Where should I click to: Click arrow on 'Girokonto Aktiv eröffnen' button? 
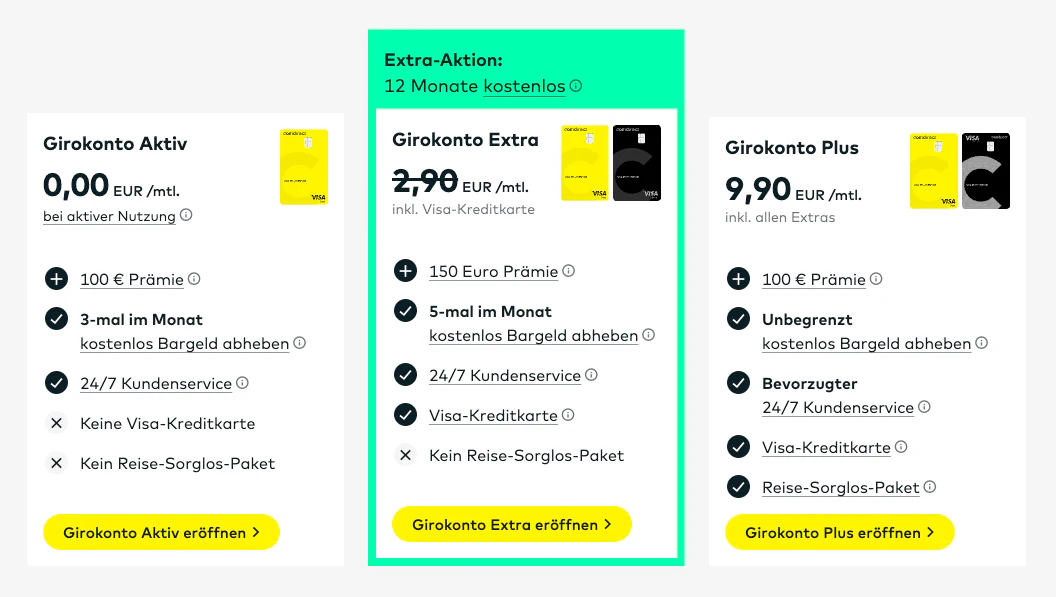pyautogui.click(x=256, y=532)
